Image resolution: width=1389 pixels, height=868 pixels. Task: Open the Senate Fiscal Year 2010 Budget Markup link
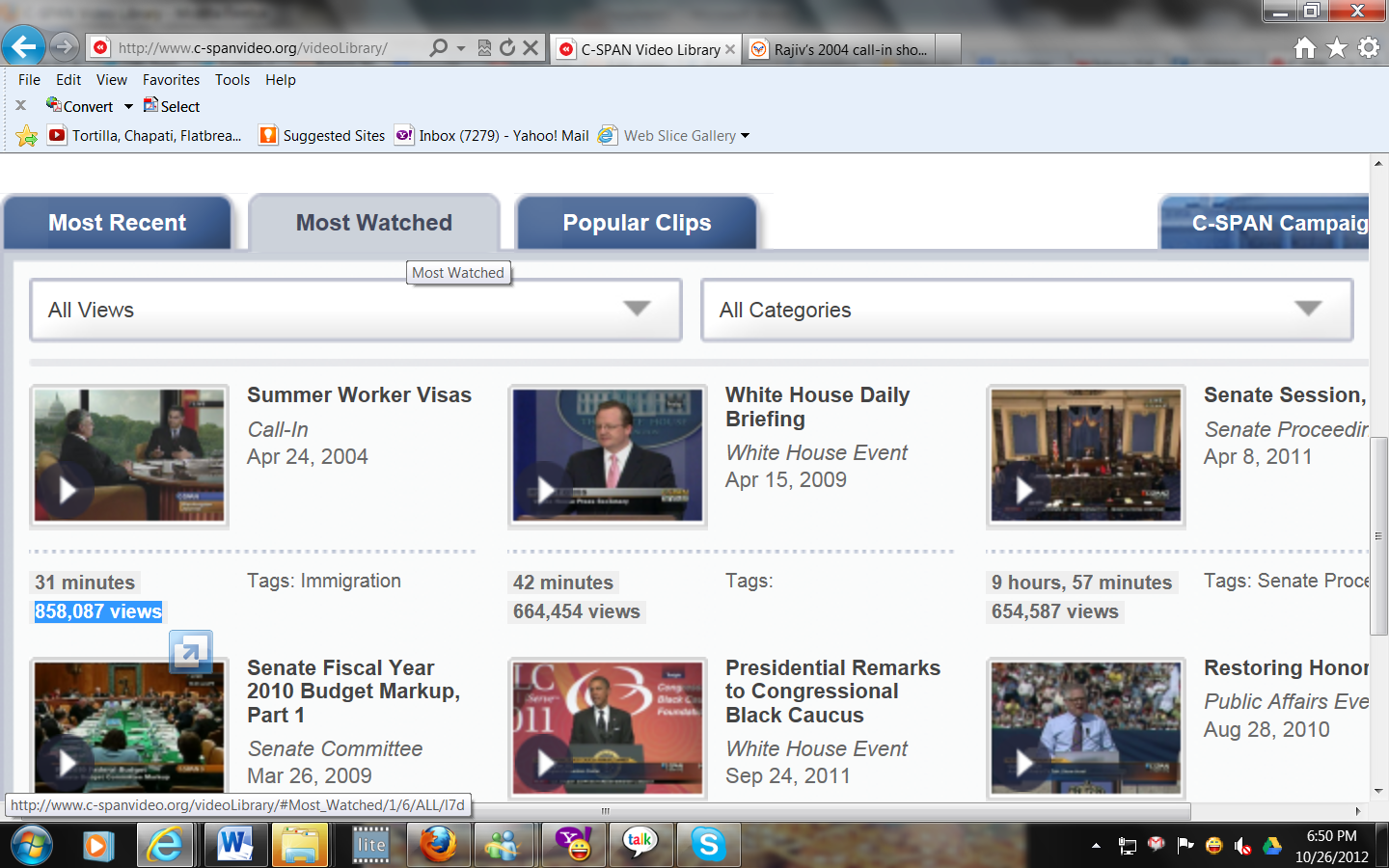353,692
